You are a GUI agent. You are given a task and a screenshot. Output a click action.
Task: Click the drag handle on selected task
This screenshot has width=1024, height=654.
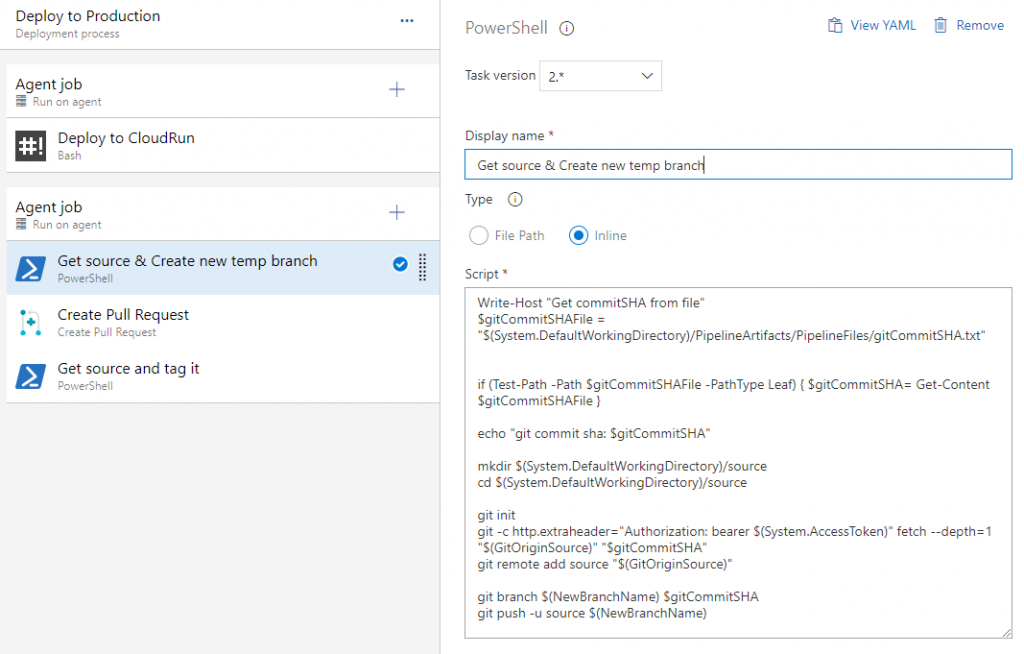tap(422, 267)
